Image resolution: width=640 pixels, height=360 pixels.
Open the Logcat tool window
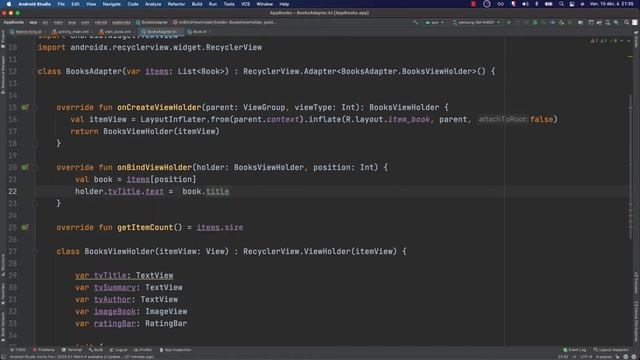[x=119, y=350]
